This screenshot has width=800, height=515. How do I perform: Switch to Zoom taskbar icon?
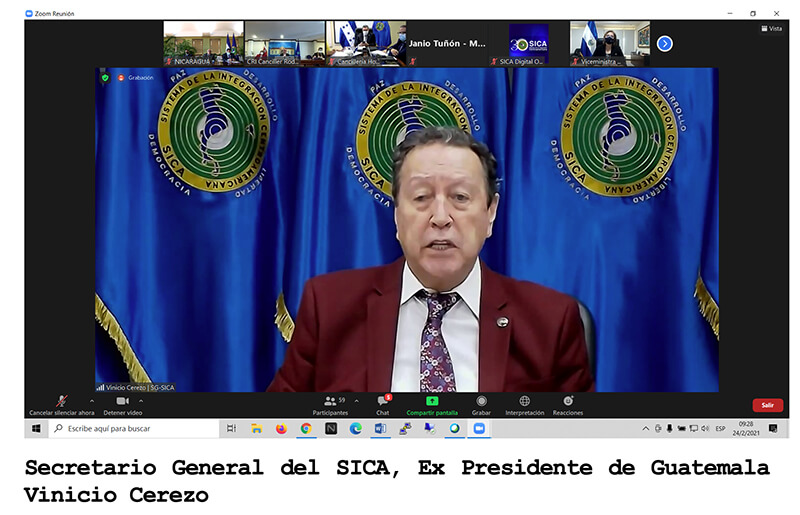[479, 429]
